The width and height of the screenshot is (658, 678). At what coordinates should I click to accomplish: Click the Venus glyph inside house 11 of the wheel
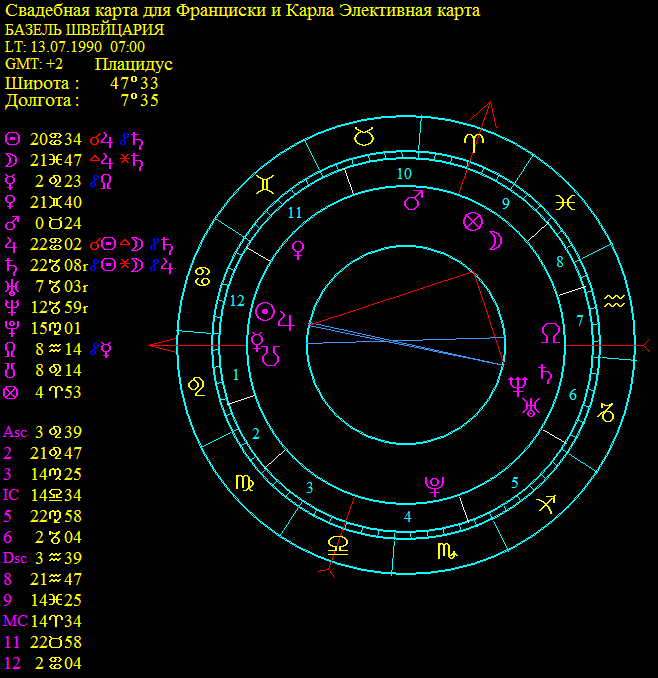(x=298, y=250)
